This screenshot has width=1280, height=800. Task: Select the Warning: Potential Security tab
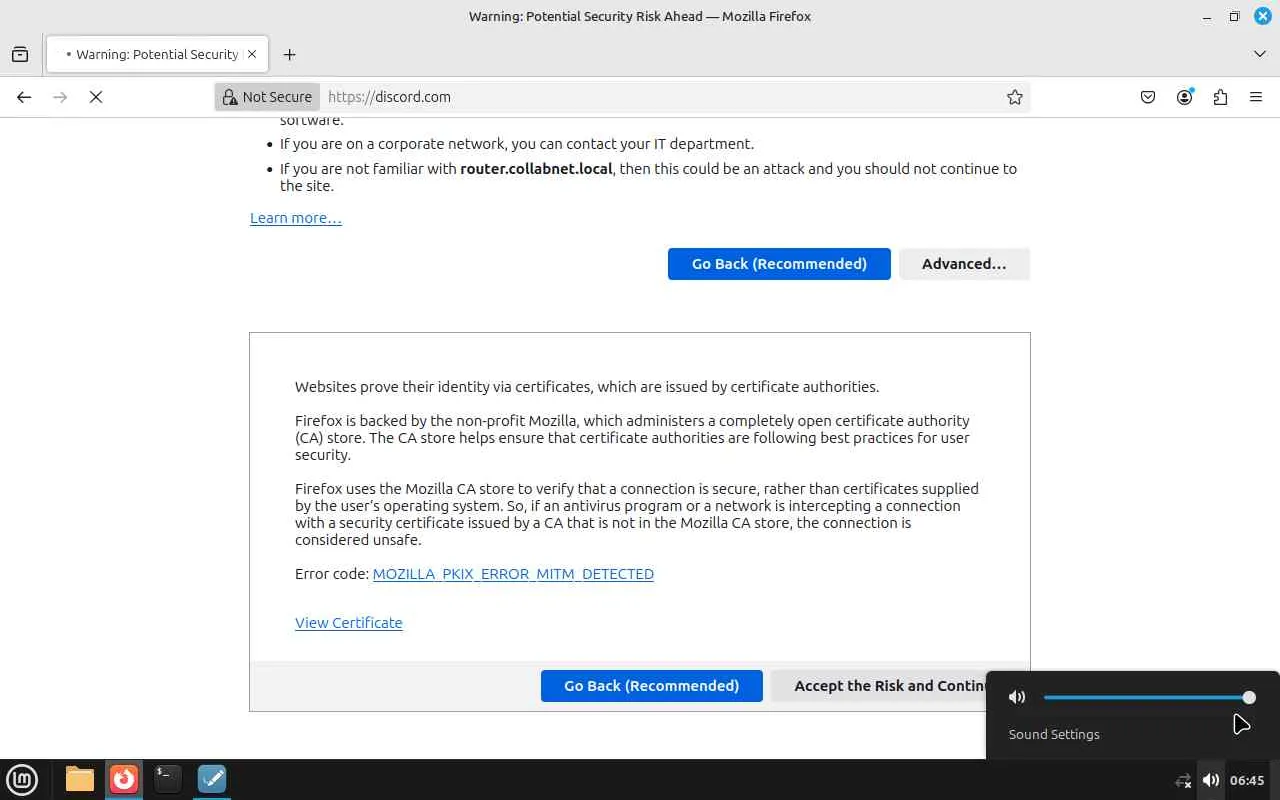[156, 54]
